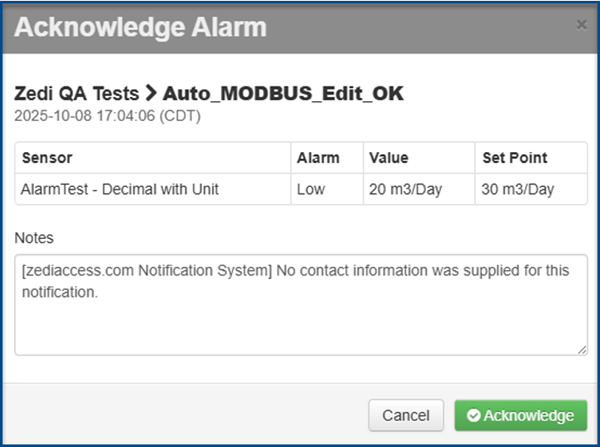Click the Auto_MODBUS_Edit_OK heading

tap(282, 93)
